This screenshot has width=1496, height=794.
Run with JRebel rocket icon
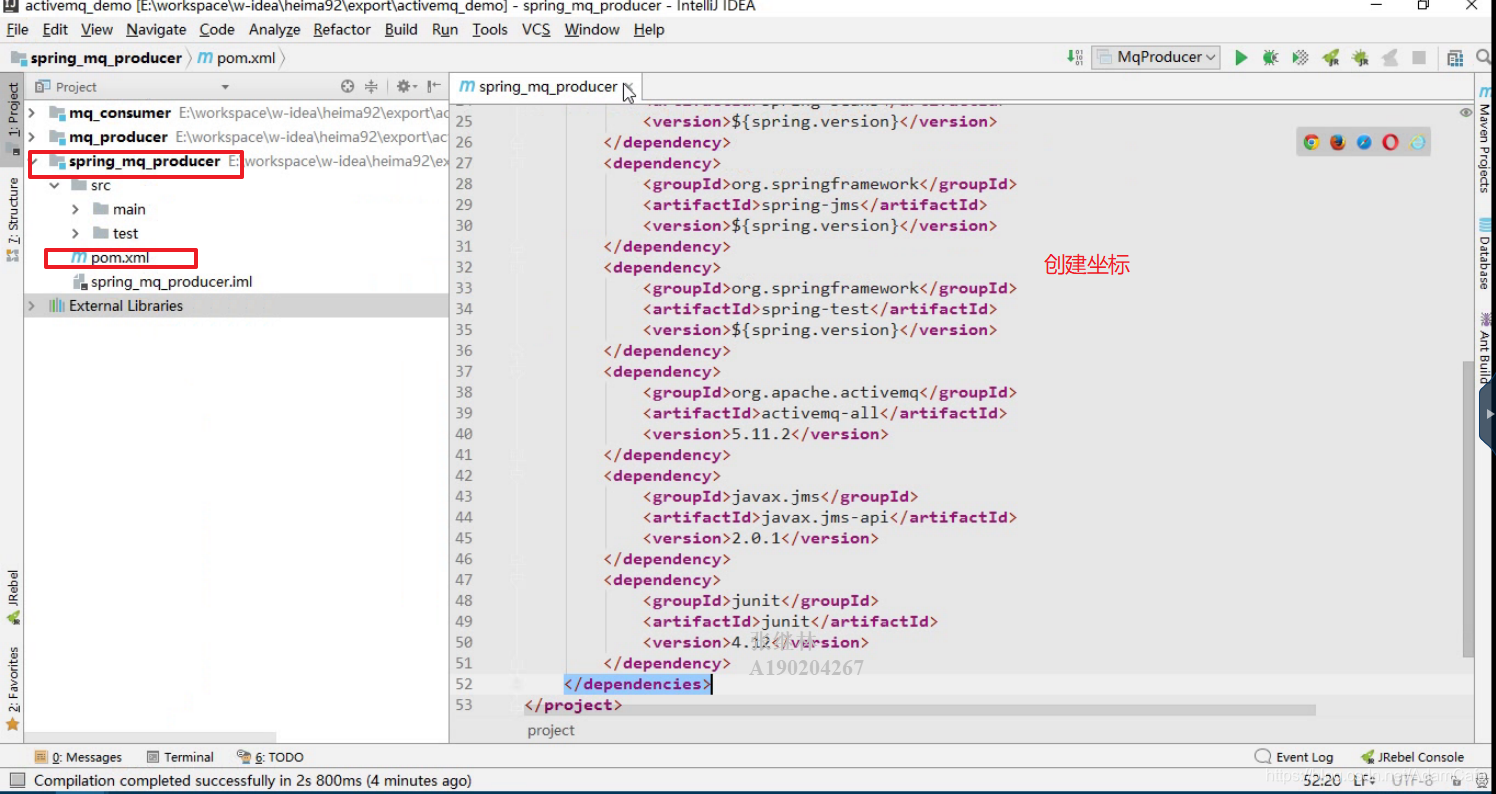pyautogui.click(x=1330, y=58)
